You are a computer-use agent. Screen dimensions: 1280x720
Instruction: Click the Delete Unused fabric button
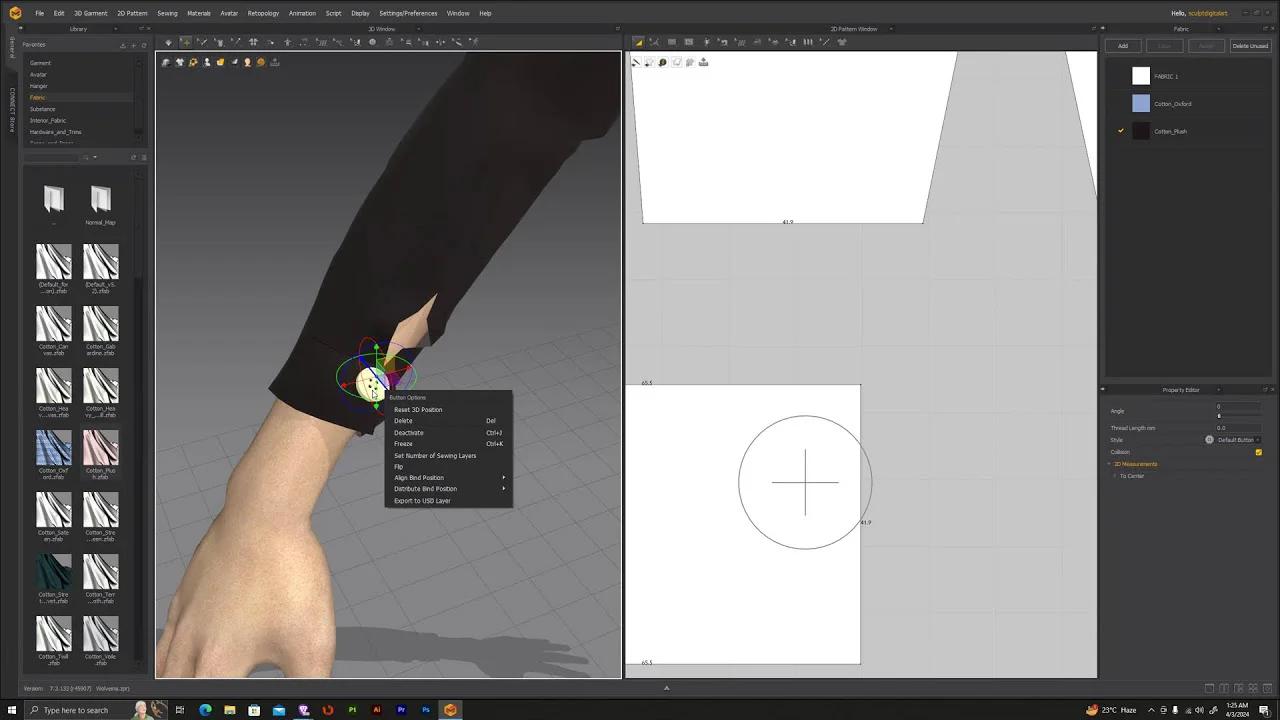point(1250,45)
